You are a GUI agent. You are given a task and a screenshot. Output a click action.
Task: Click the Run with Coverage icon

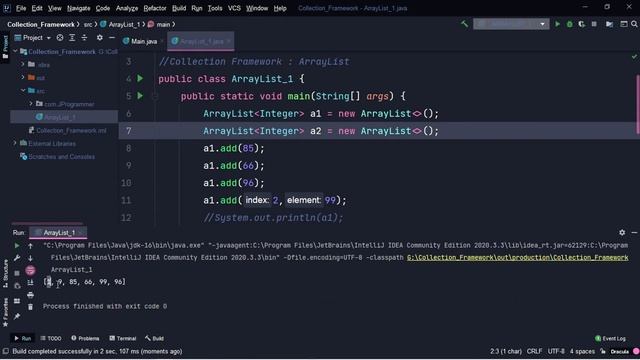click(581, 24)
